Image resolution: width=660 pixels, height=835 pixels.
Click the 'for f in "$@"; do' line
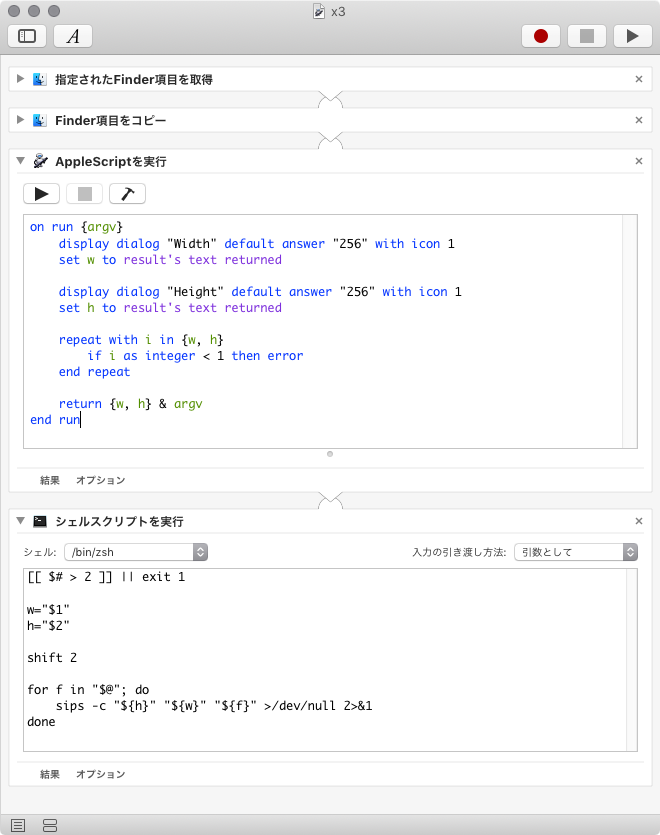coord(88,690)
